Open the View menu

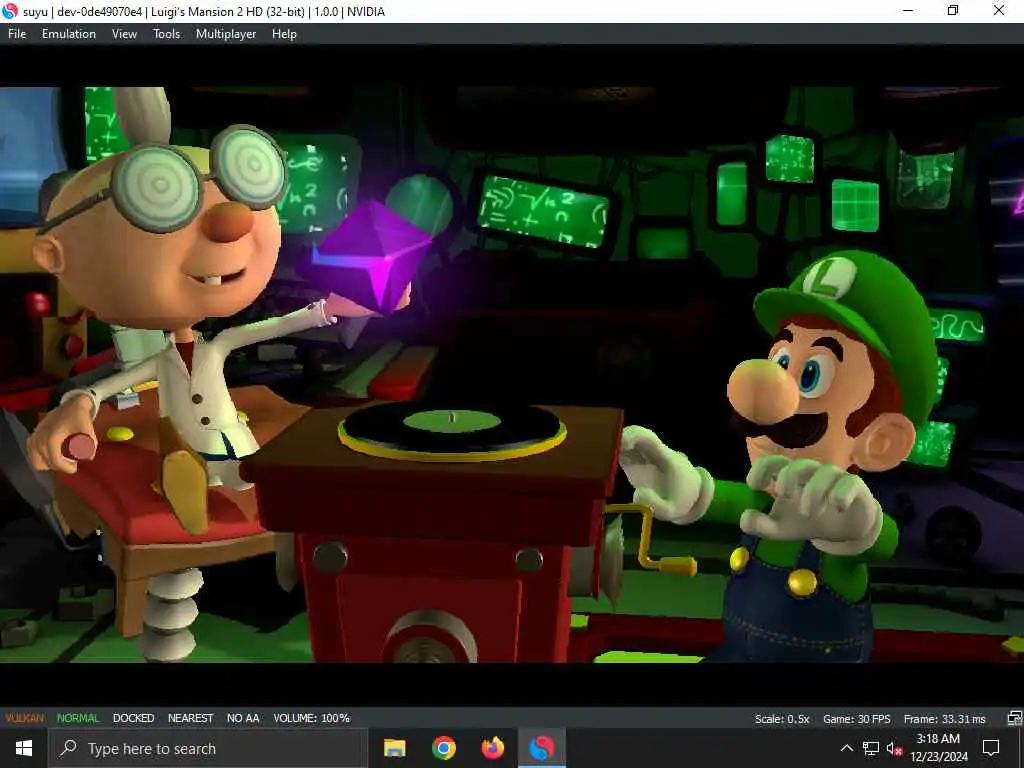124,34
